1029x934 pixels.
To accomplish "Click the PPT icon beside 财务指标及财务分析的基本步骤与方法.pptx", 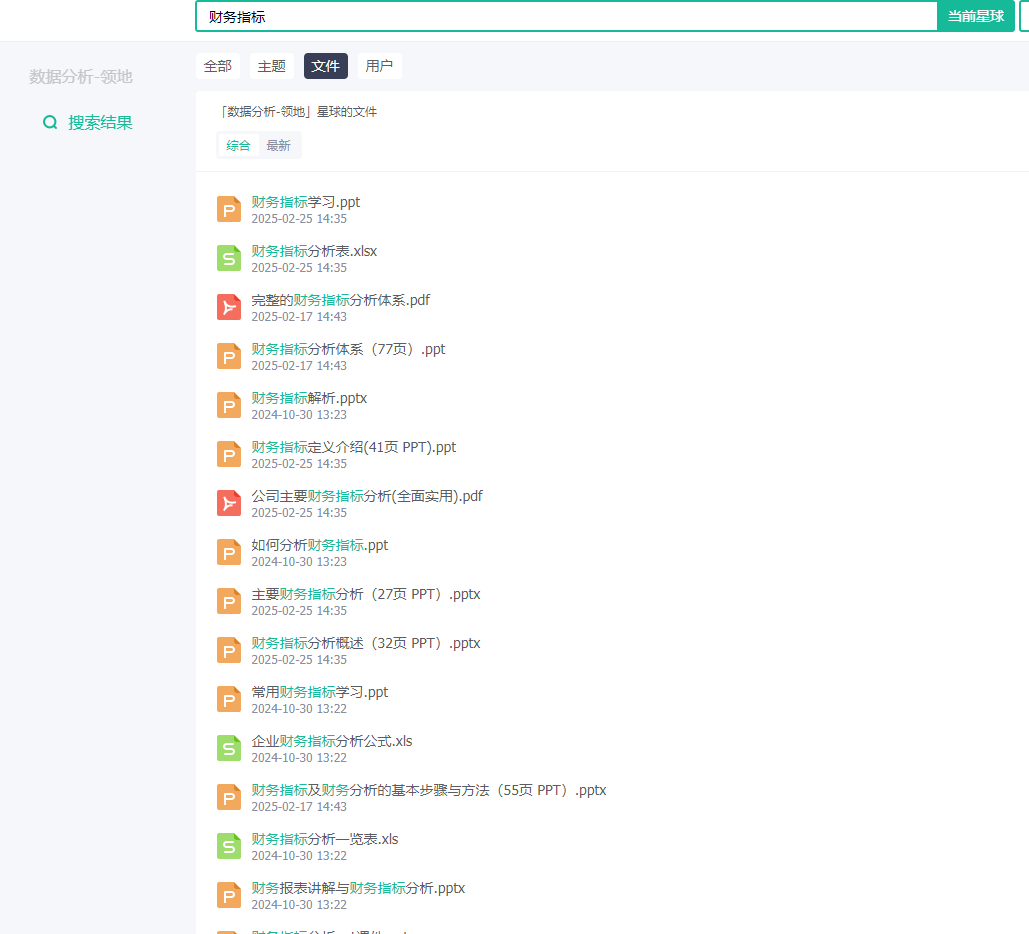I will click(x=229, y=797).
